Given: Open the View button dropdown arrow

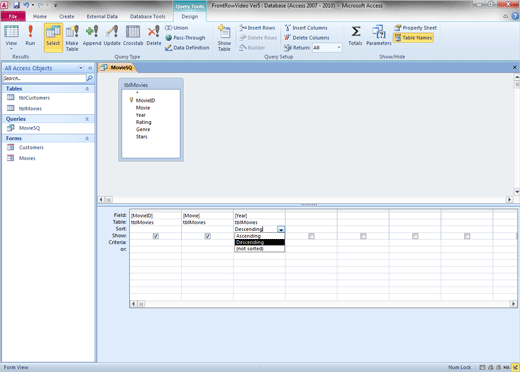Looking at the screenshot, I should tap(11, 49).
